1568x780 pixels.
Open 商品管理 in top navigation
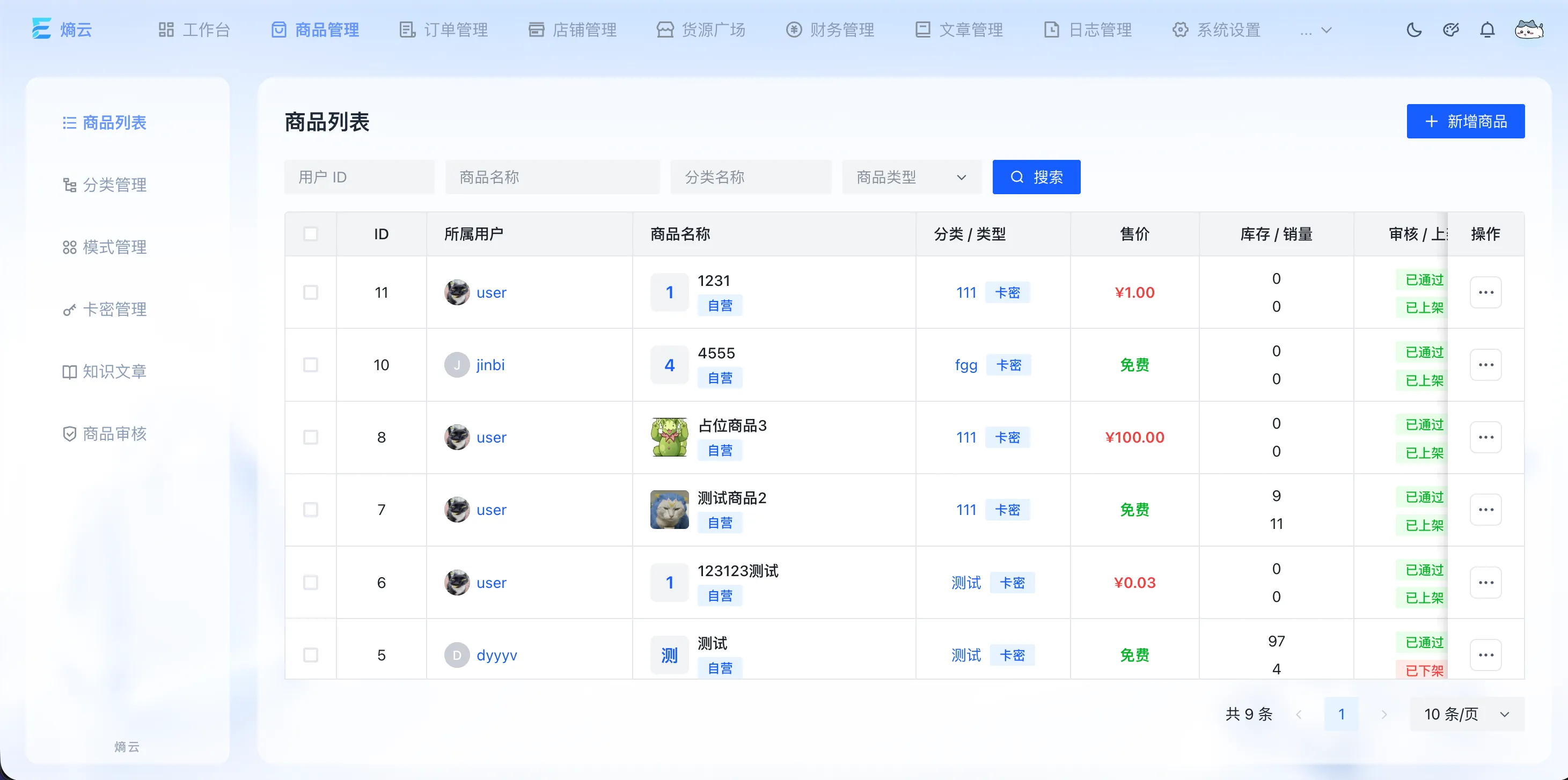point(314,29)
